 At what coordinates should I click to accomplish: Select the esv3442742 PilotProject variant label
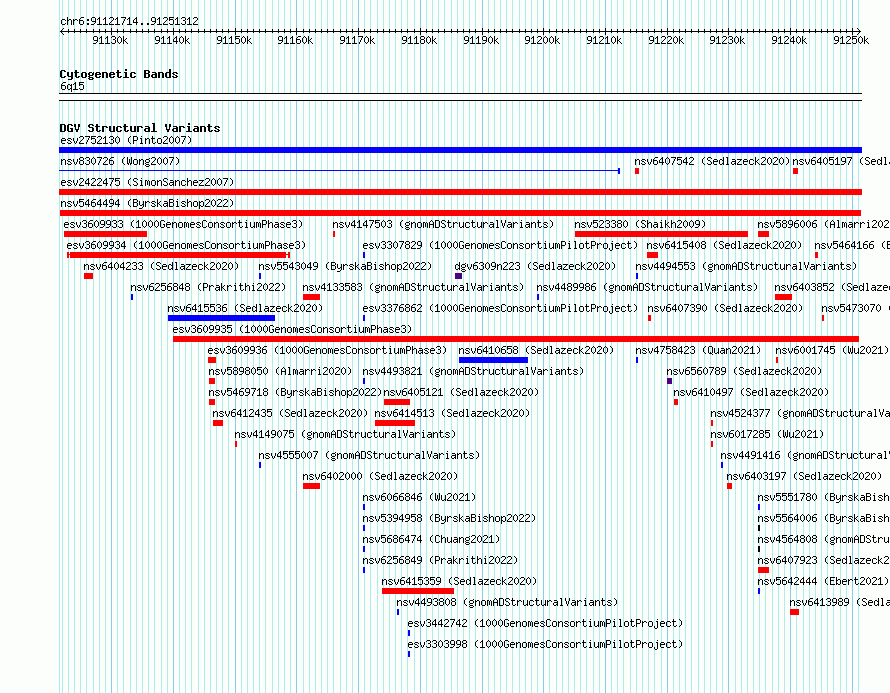[545, 623]
